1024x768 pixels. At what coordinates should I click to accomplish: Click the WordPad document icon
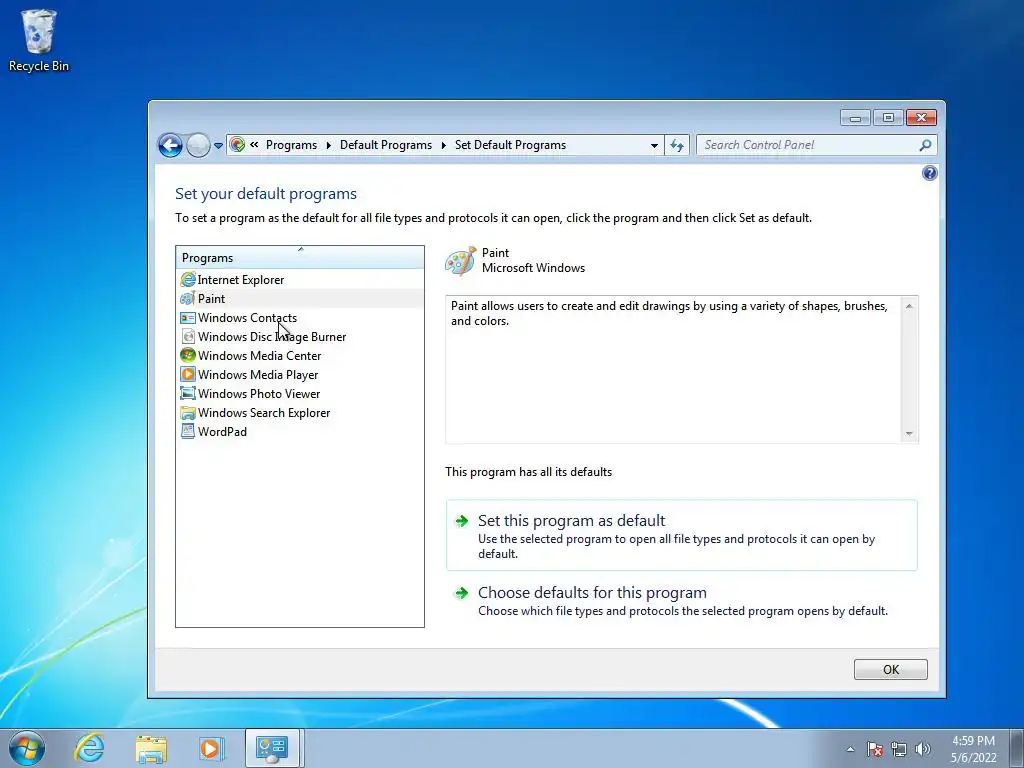click(x=188, y=431)
